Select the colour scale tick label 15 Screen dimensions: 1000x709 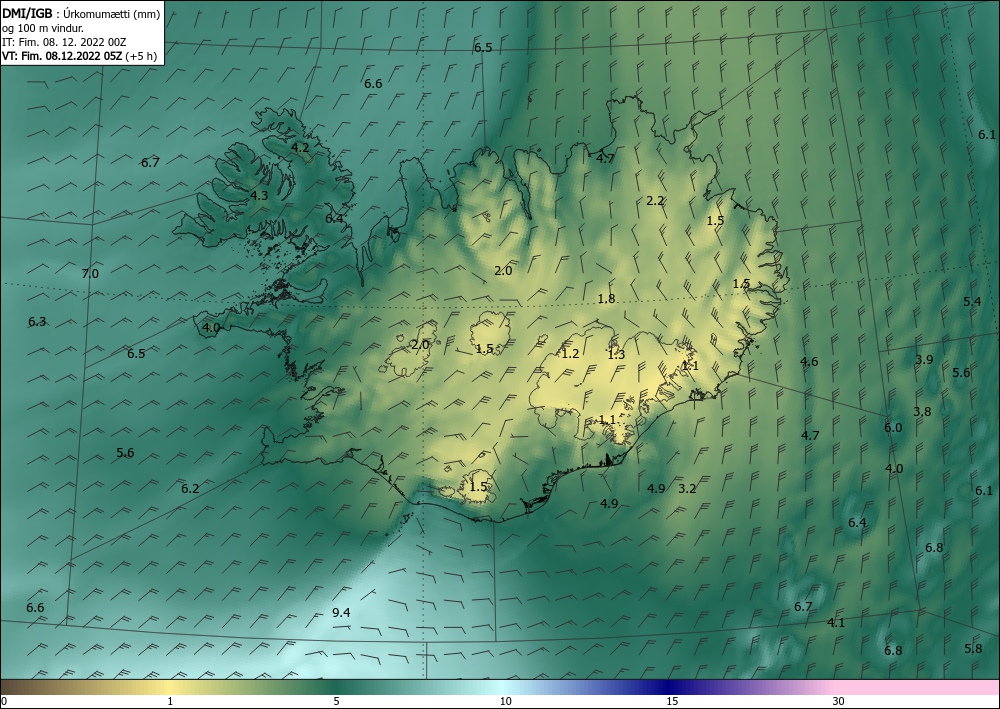click(x=672, y=702)
